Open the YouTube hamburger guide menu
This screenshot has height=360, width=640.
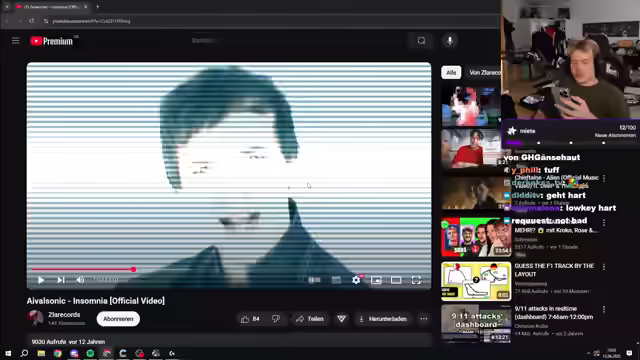[x=16, y=40]
